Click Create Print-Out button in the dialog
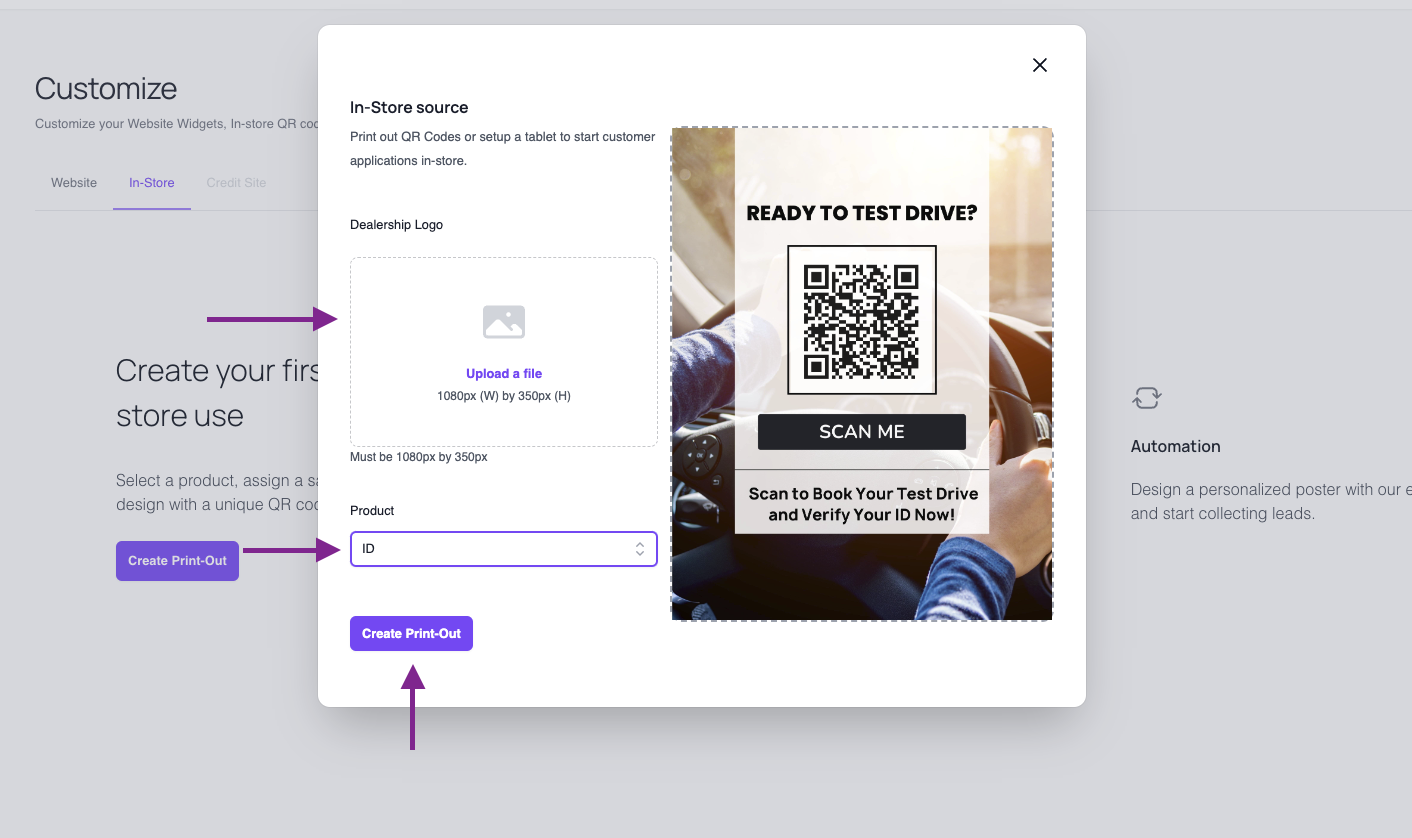This screenshot has height=838, width=1412. click(411, 634)
